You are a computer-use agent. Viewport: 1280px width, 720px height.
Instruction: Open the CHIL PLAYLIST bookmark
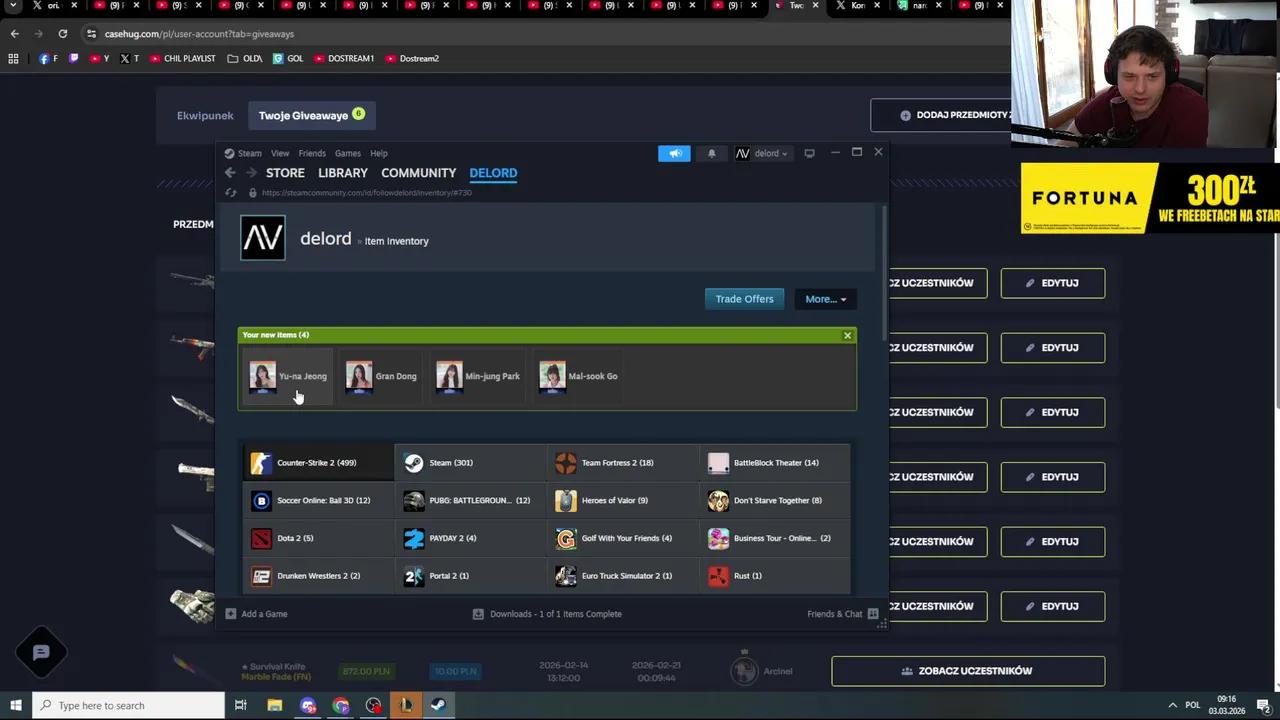click(182, 59)
